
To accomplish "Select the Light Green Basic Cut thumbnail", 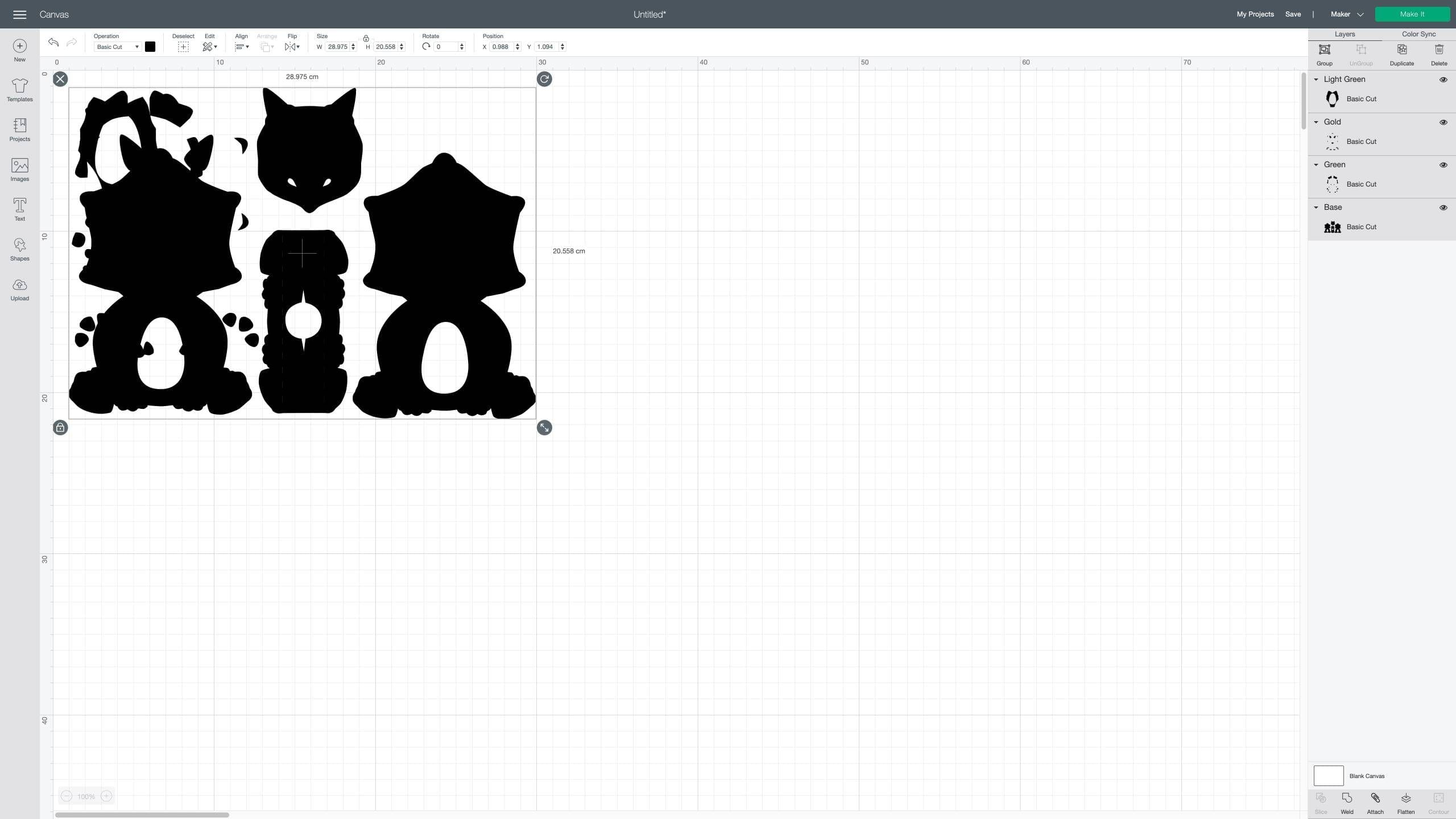I will pyautogui.click(x=1332, y=99).
